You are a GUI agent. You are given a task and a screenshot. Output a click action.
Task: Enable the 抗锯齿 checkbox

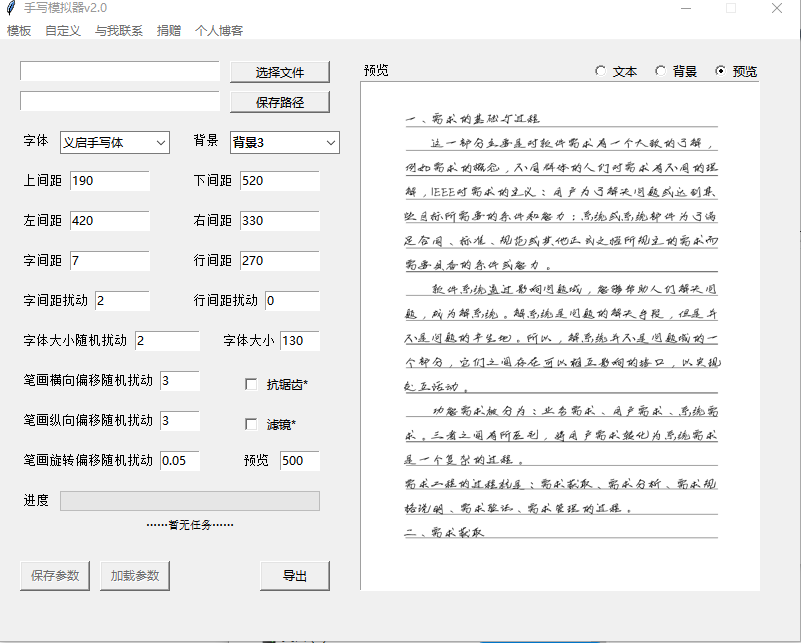tap(252, 383)
